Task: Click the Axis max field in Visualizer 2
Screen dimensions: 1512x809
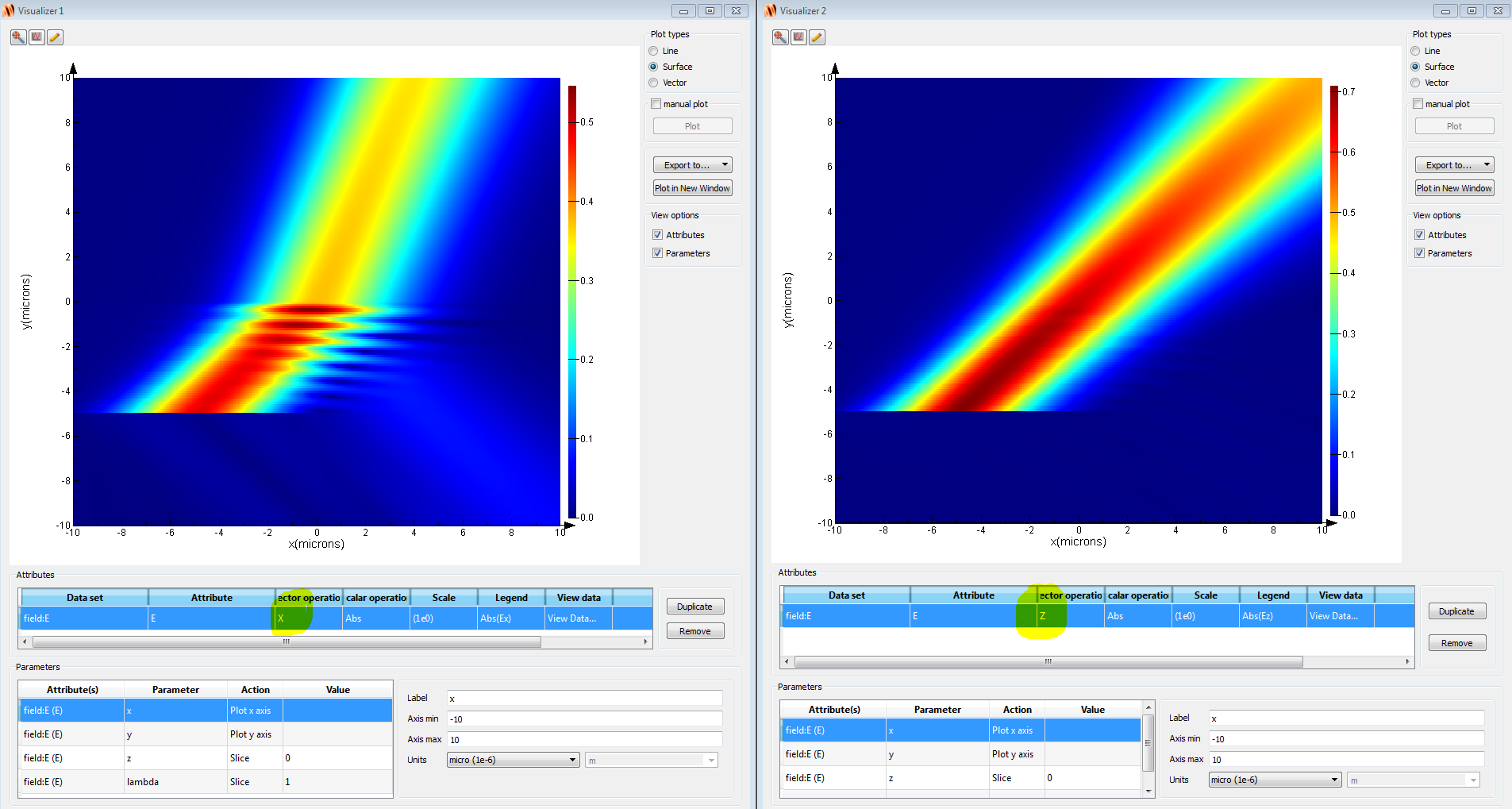Action: (x=1346, y=760)
